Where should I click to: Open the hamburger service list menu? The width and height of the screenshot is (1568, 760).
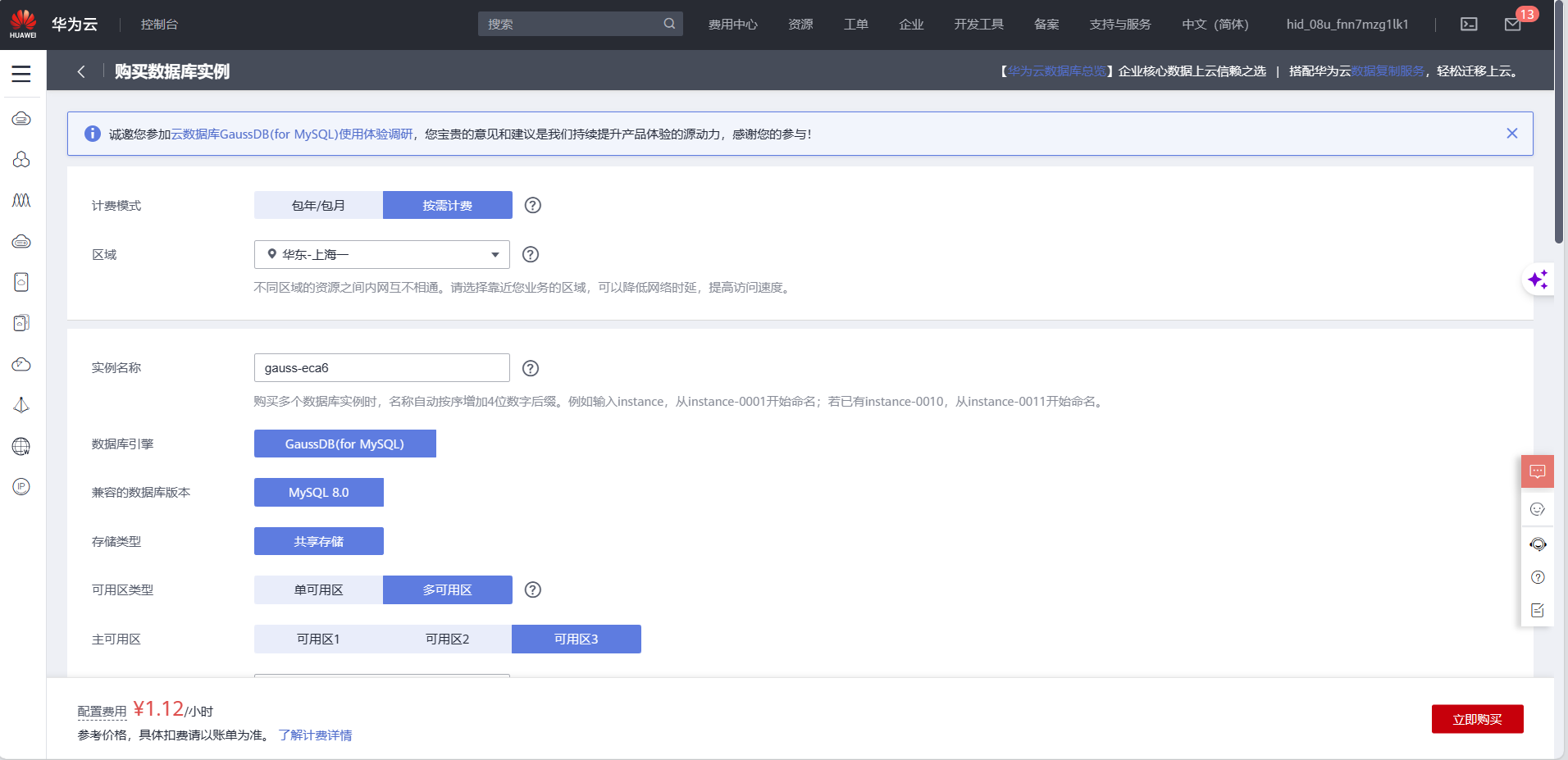[21, 74]
